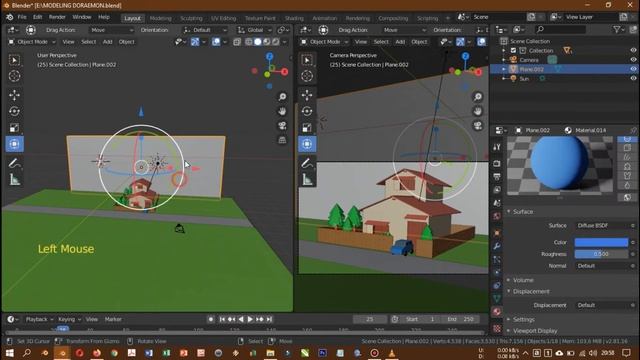640x360 pixels.
Task: Open the Render menu
Action: tap(57, 17)
